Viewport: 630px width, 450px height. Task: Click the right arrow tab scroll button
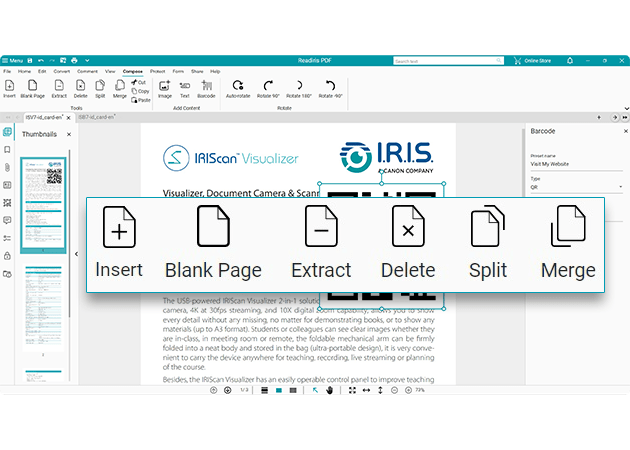(x=615, y=118)
